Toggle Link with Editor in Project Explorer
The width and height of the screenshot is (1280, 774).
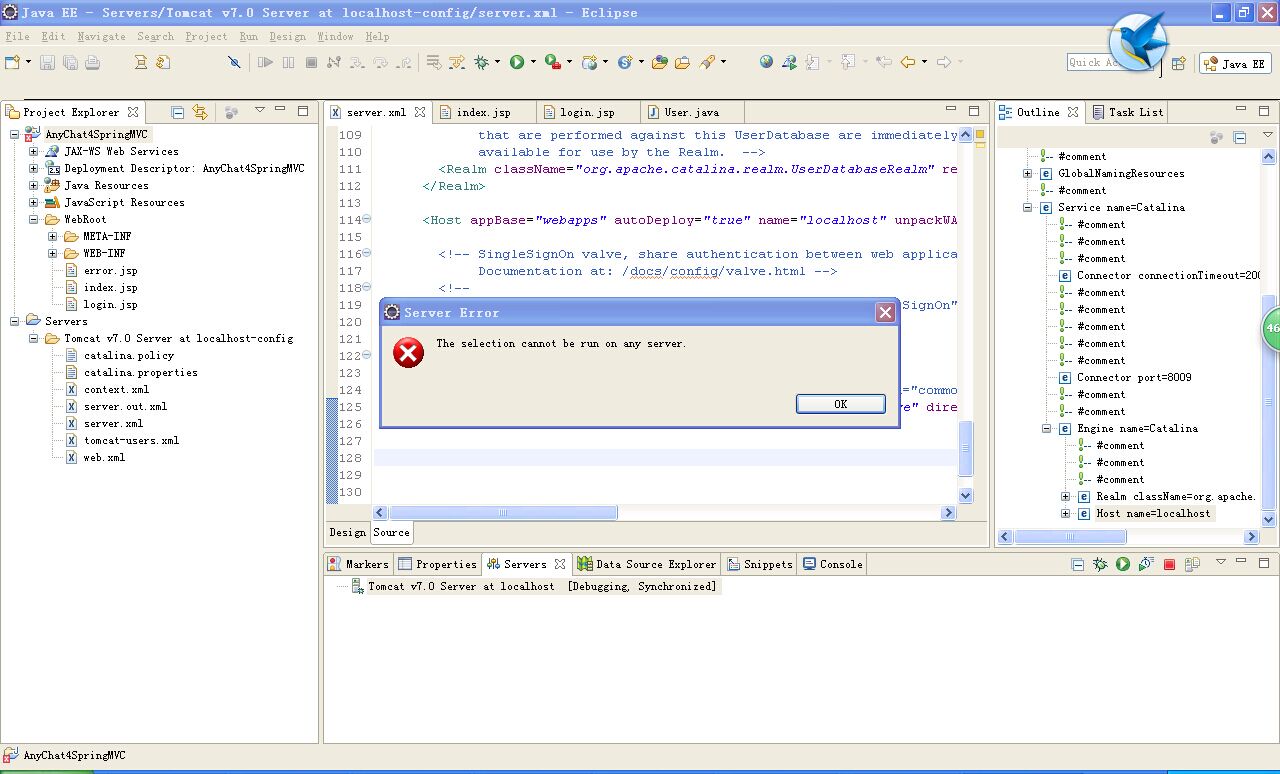199,112
